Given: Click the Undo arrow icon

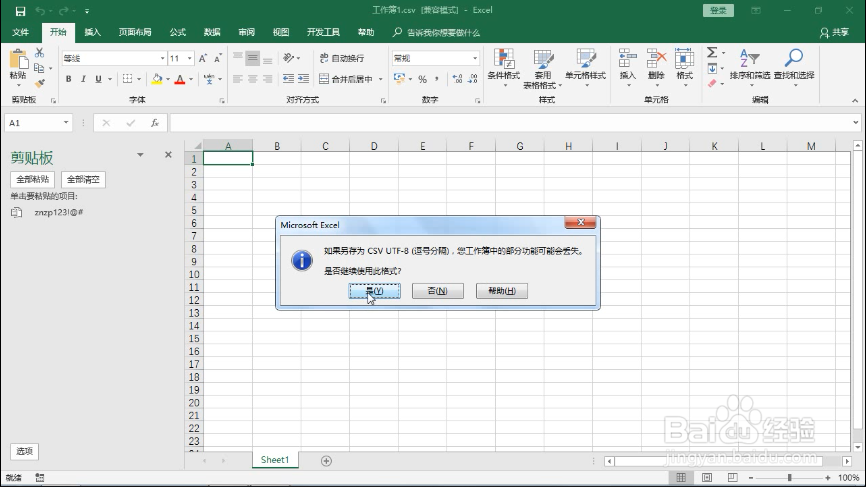Looking at the screenshot, I should pyautogui.click(x=40, y=11).
